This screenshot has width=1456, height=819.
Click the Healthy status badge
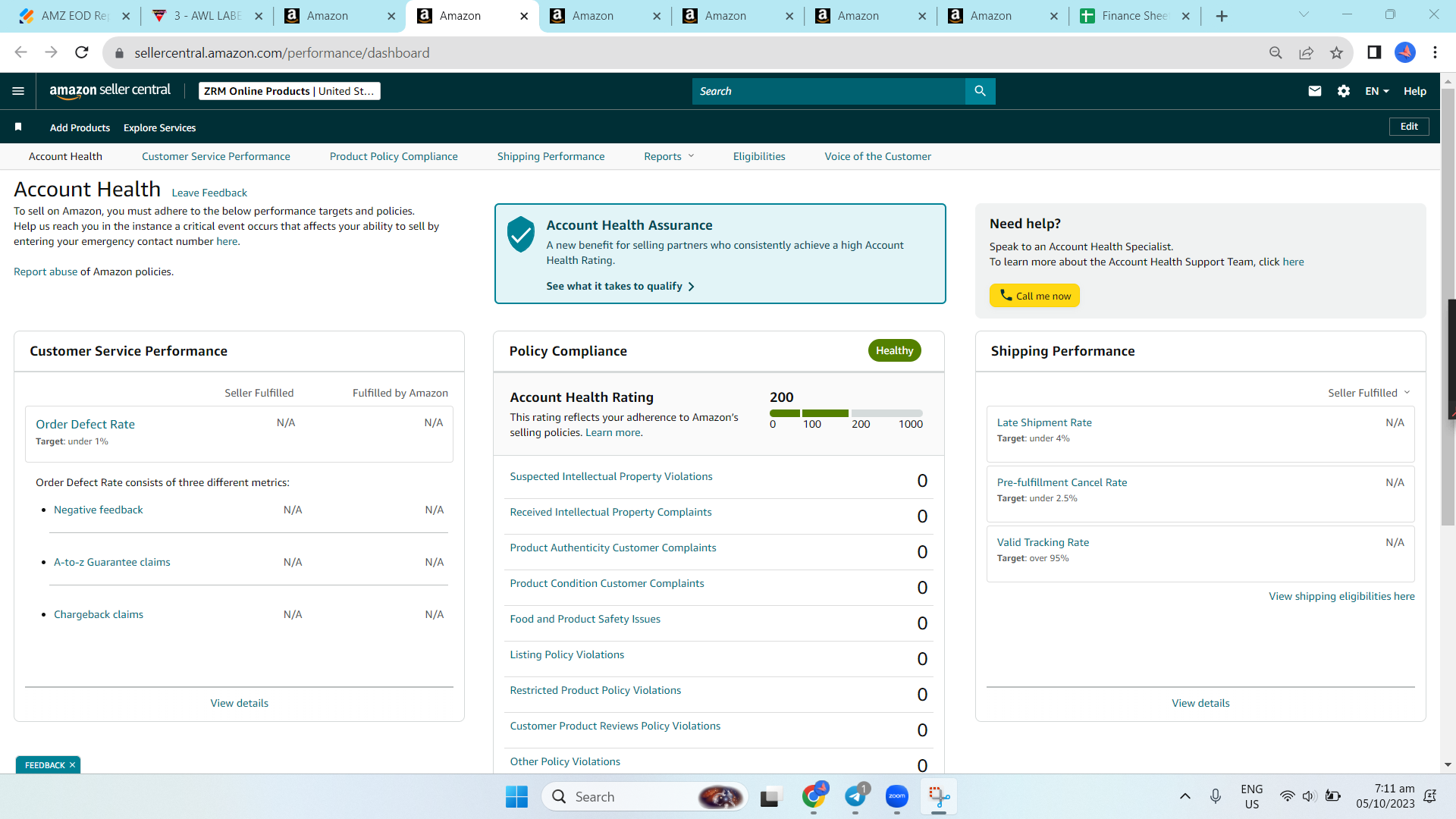pyautogui.click(x=895, y=350)
